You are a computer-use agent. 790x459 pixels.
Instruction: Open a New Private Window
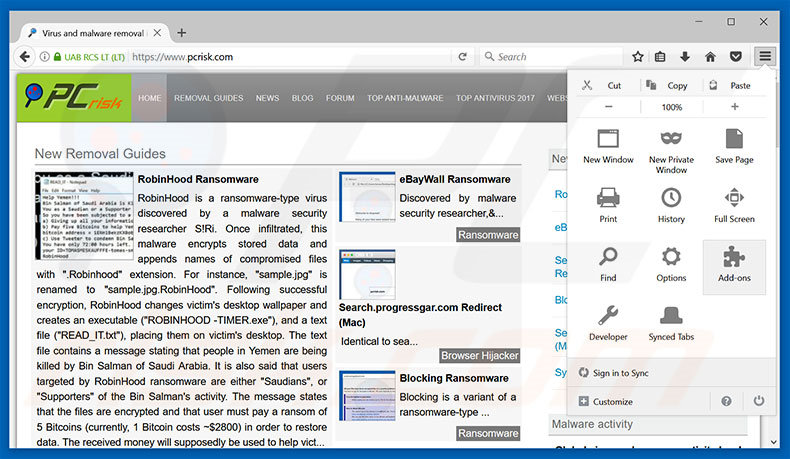(671, 151)
